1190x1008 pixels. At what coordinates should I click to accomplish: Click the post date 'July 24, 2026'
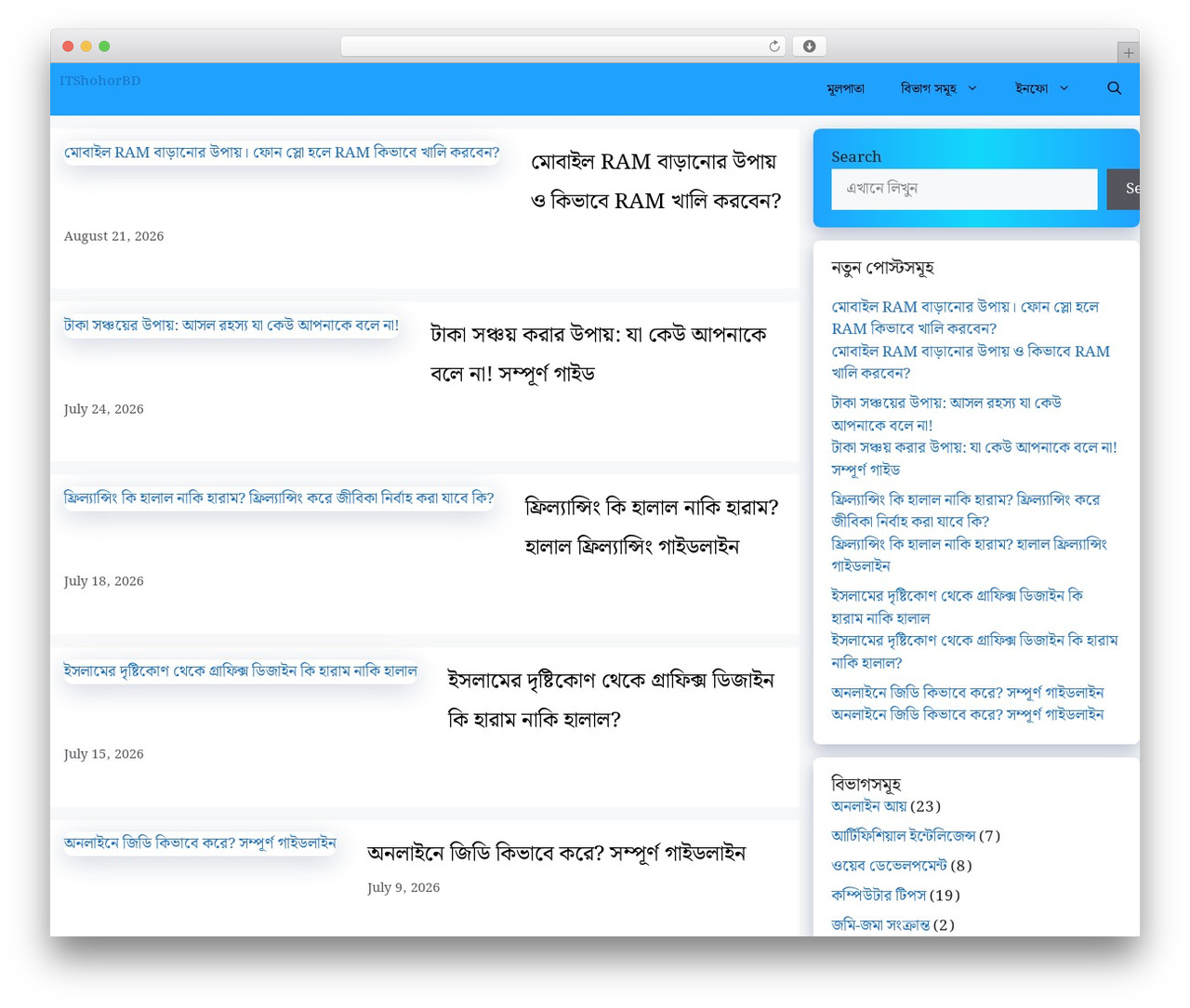click(x=103, y=409)
